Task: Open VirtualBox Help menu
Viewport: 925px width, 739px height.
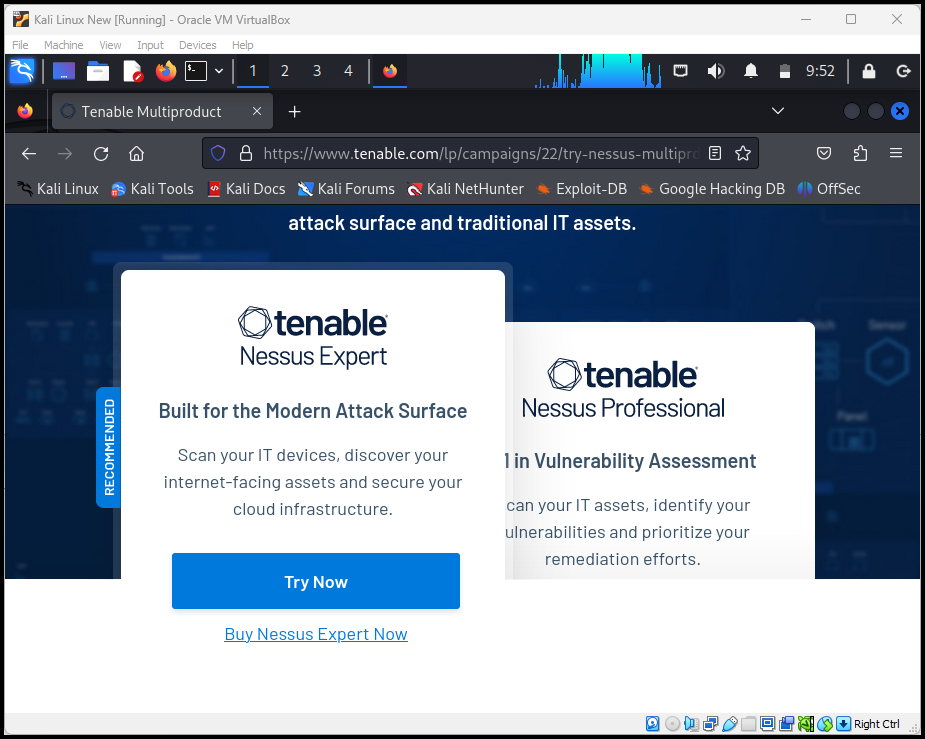Action: pos(242,45)
